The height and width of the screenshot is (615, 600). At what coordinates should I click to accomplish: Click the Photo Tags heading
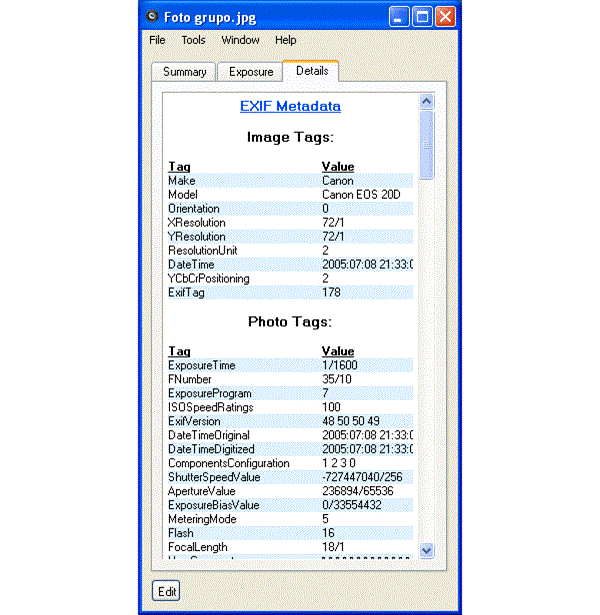(290, 322)
